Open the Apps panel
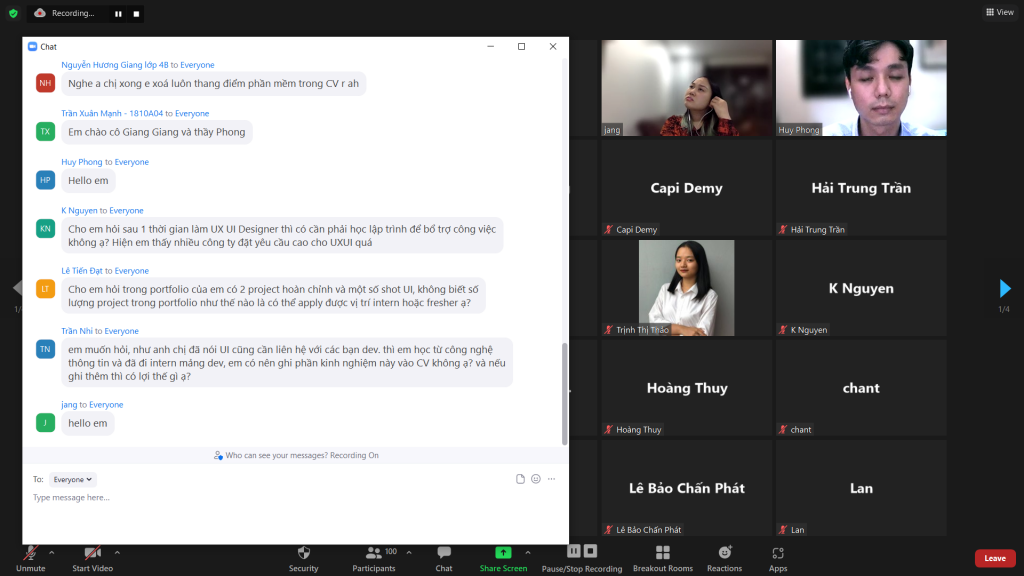This screenshot has height=576, width=1024. (x=778, y=559)
